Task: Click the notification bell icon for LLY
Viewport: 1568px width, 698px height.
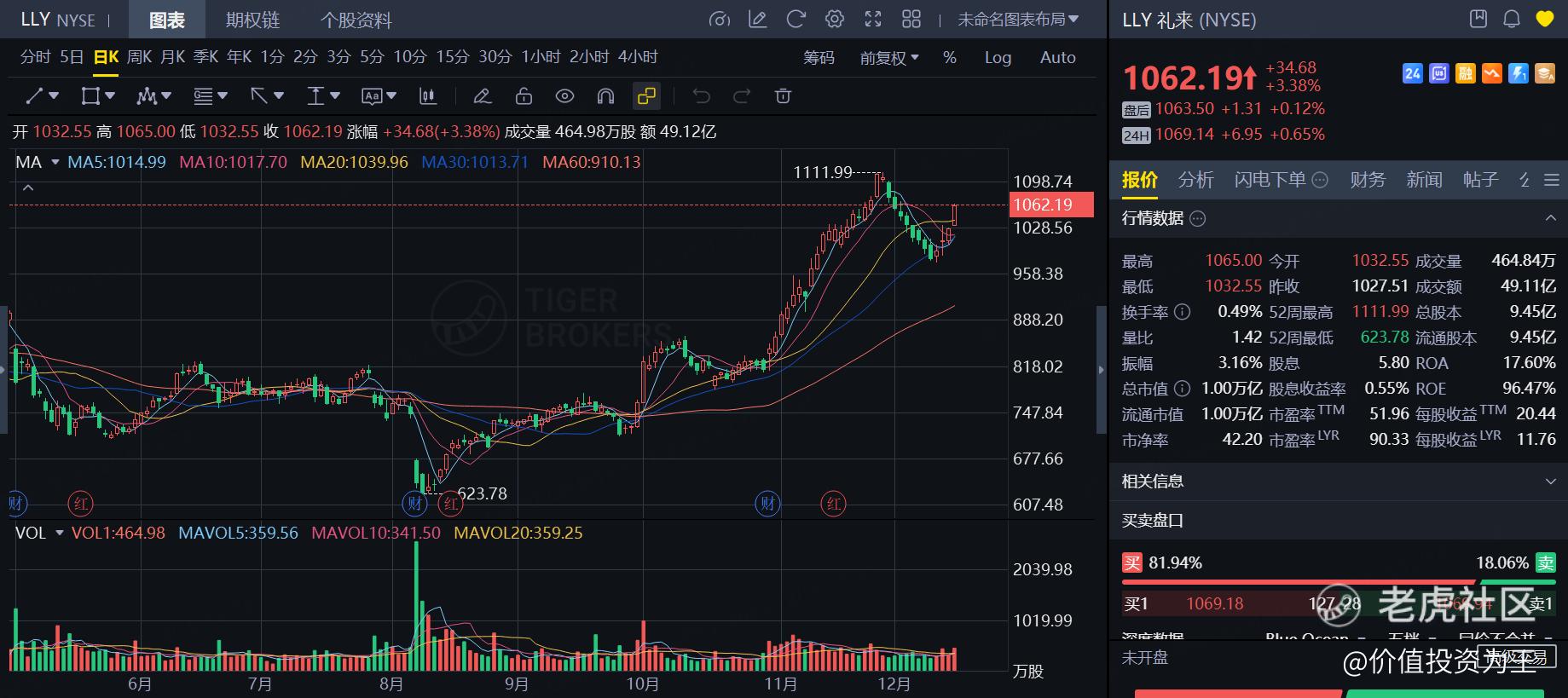Action: tap(1512, 19)
